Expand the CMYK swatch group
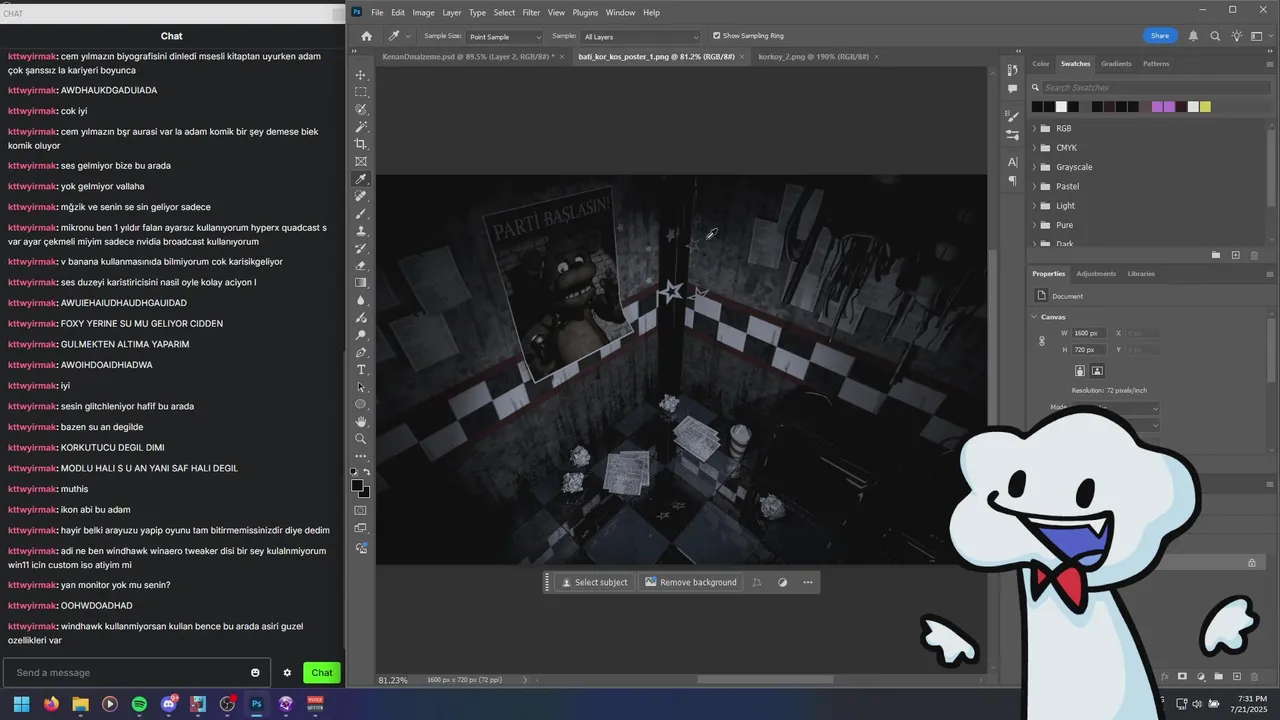This screenshot has height=720, width=1280. [x=1035, y=148]
